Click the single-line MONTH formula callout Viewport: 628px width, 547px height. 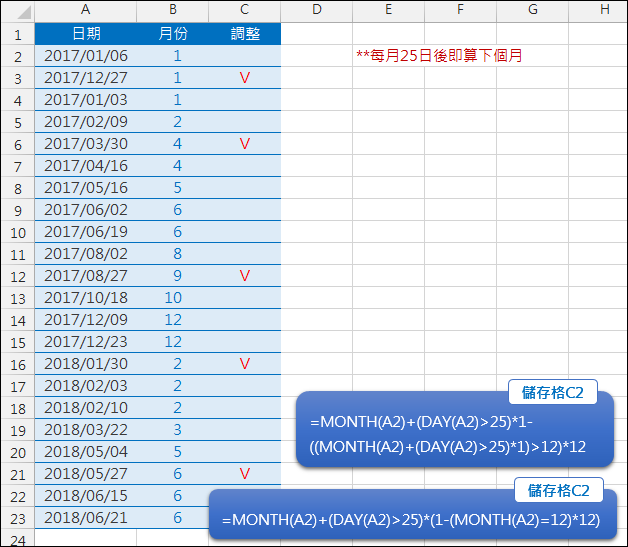[x=413, y=515]
